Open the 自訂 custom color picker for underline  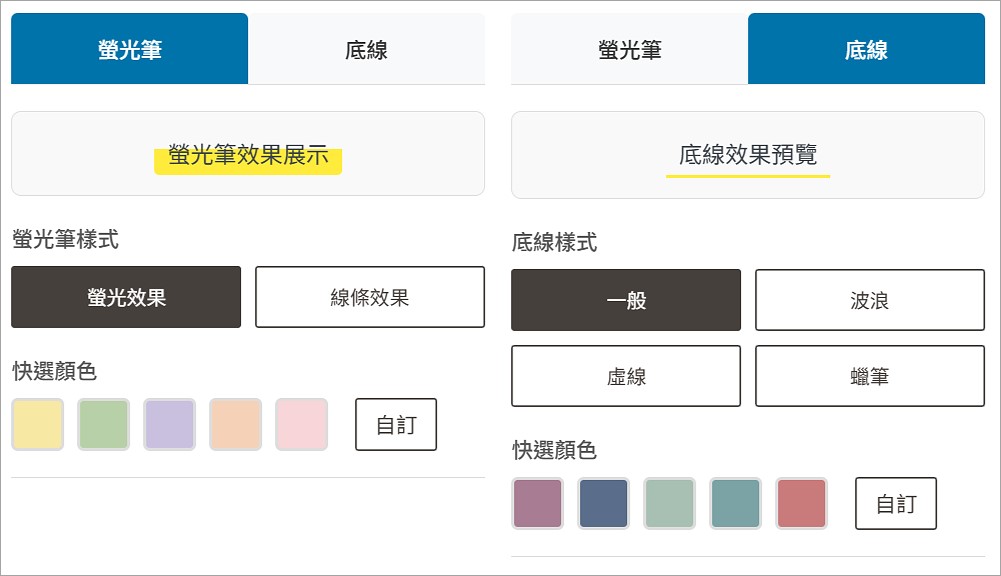coord(895,503)
